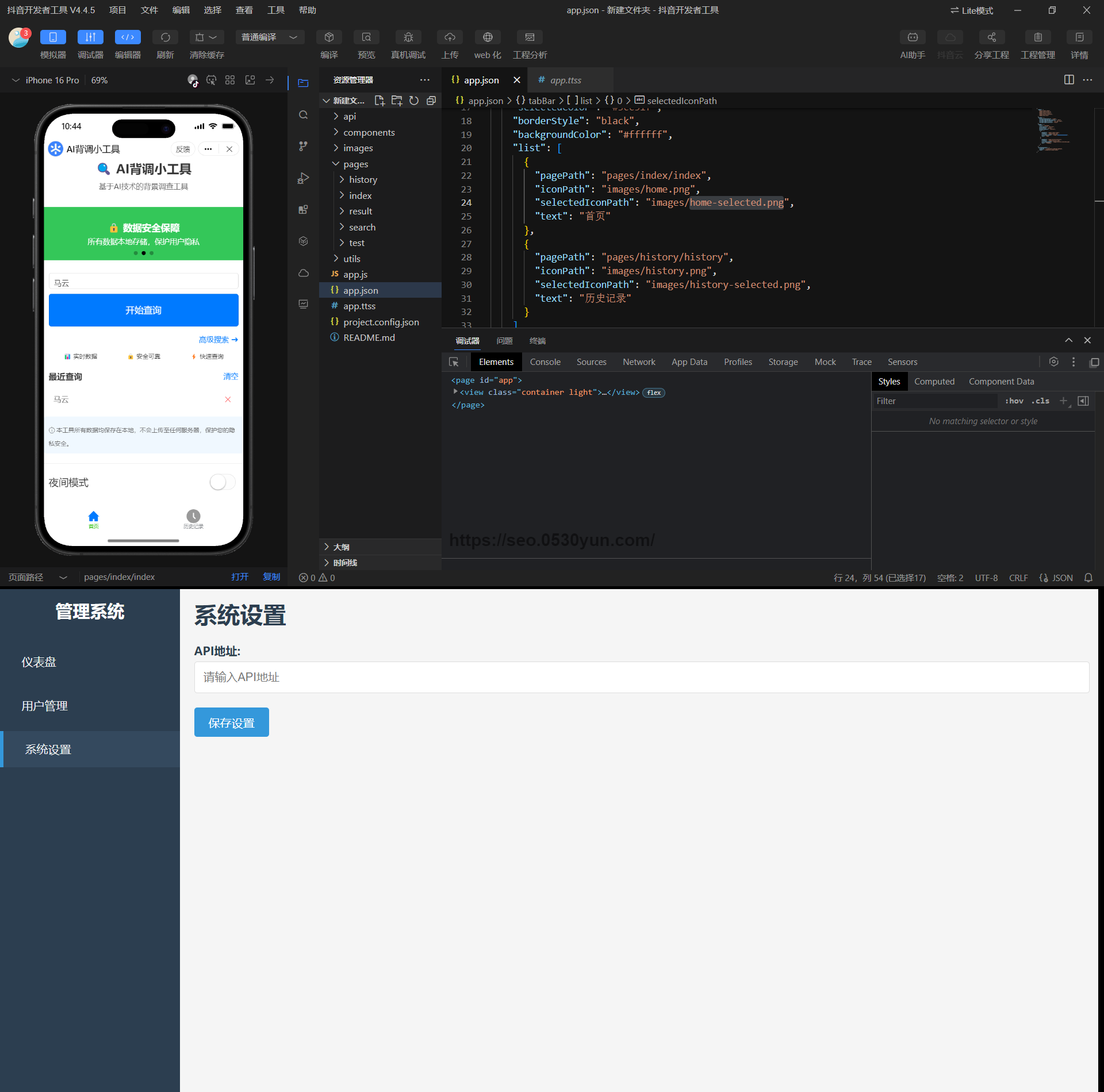The width and height of the screenshot is (1104, 1092).
Task: Toggle the 模拟器 simulator panel button
Action: (x=53, y=37)
